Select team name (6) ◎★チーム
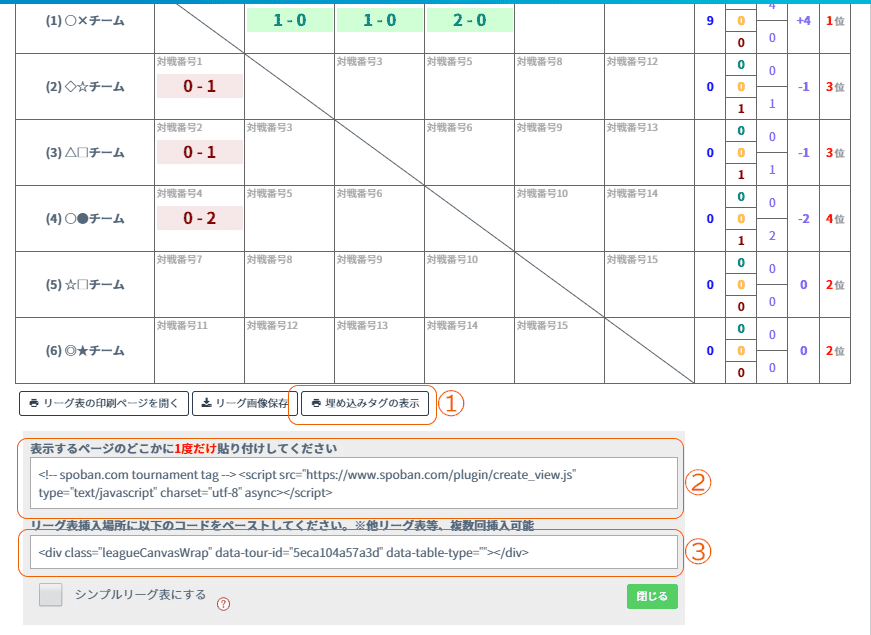 85,351
